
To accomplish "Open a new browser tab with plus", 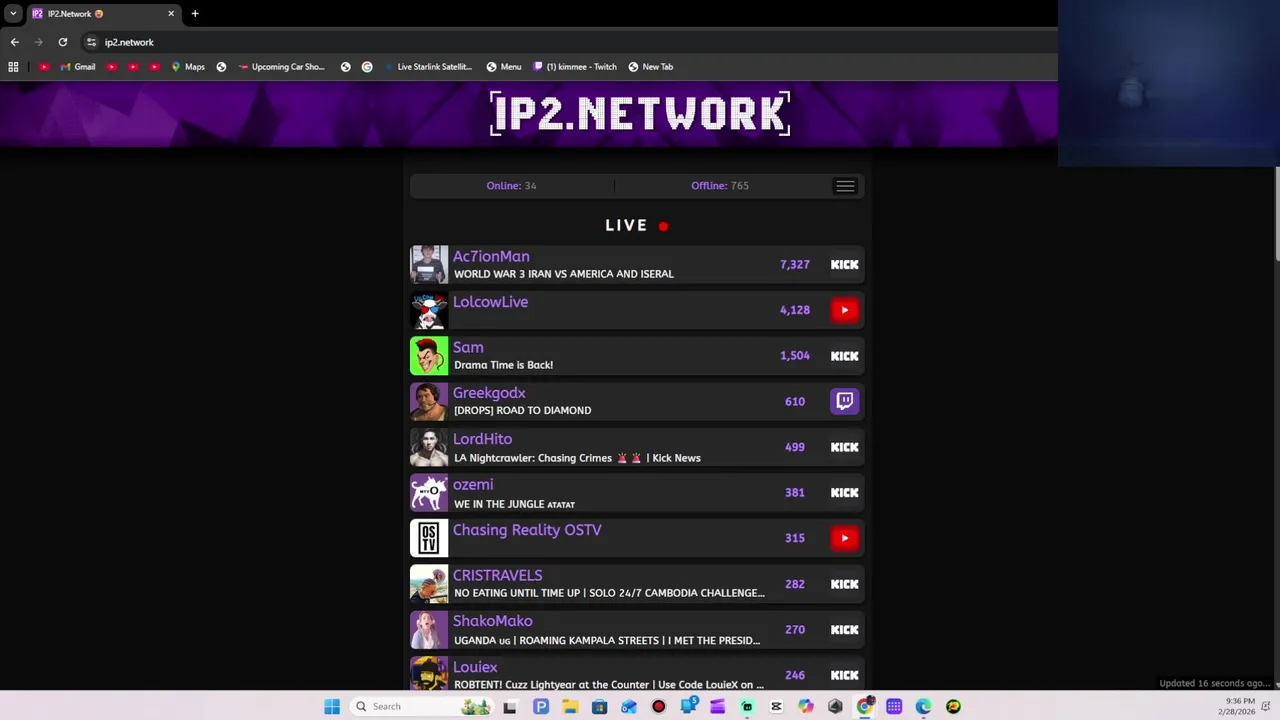I will pyautogui.click(x=195, y=13).
